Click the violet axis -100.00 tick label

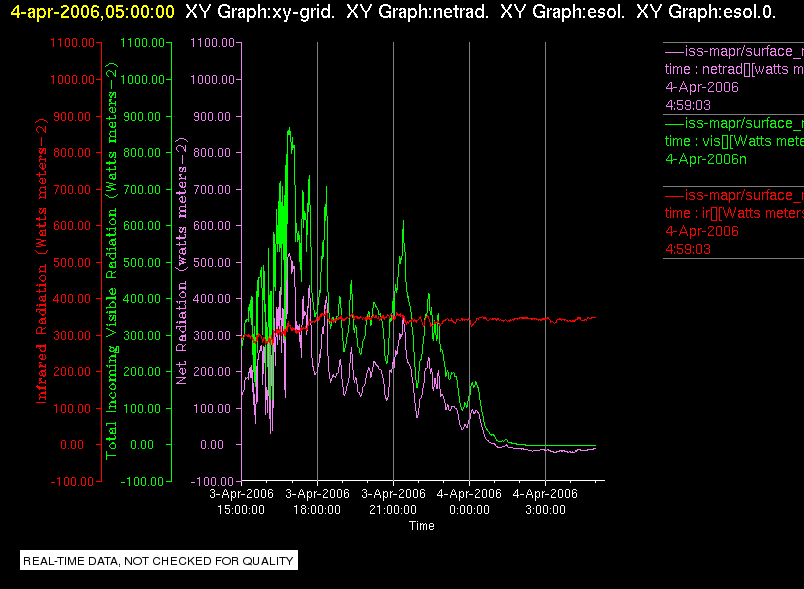click(x=212, y=482)
